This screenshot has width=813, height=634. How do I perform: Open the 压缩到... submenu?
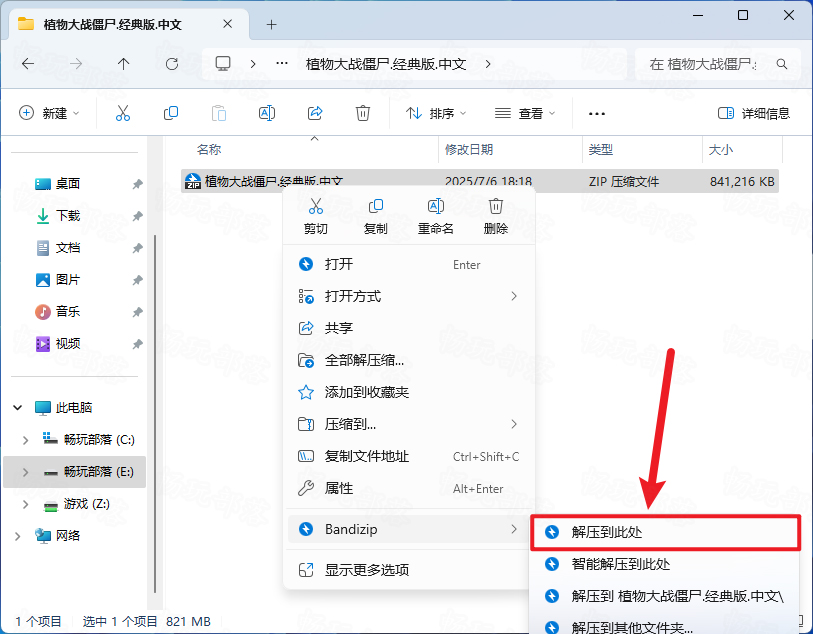point(410,424)
